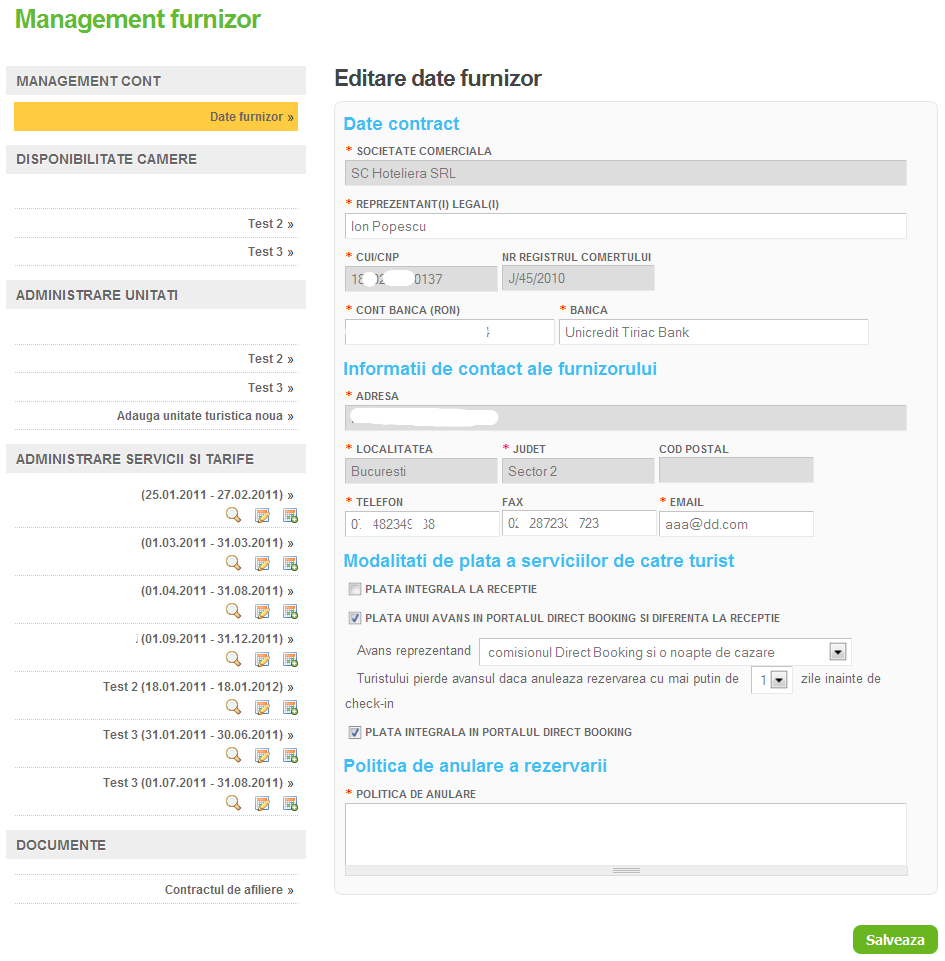945x961 pixels.
Task: Open Contractul de afiliere in Documente
Action: pyautogui.click(x=229, y=890)
